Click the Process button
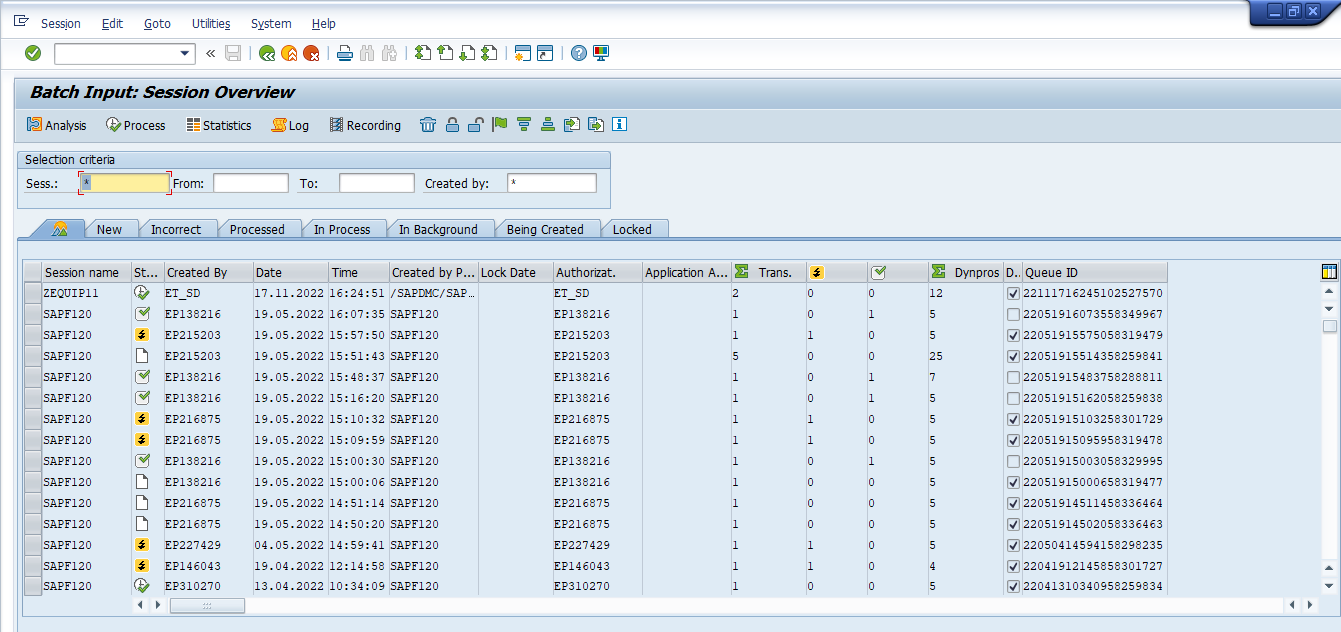The height and width of the screenshot is (632, 1341). coord(135,125)
